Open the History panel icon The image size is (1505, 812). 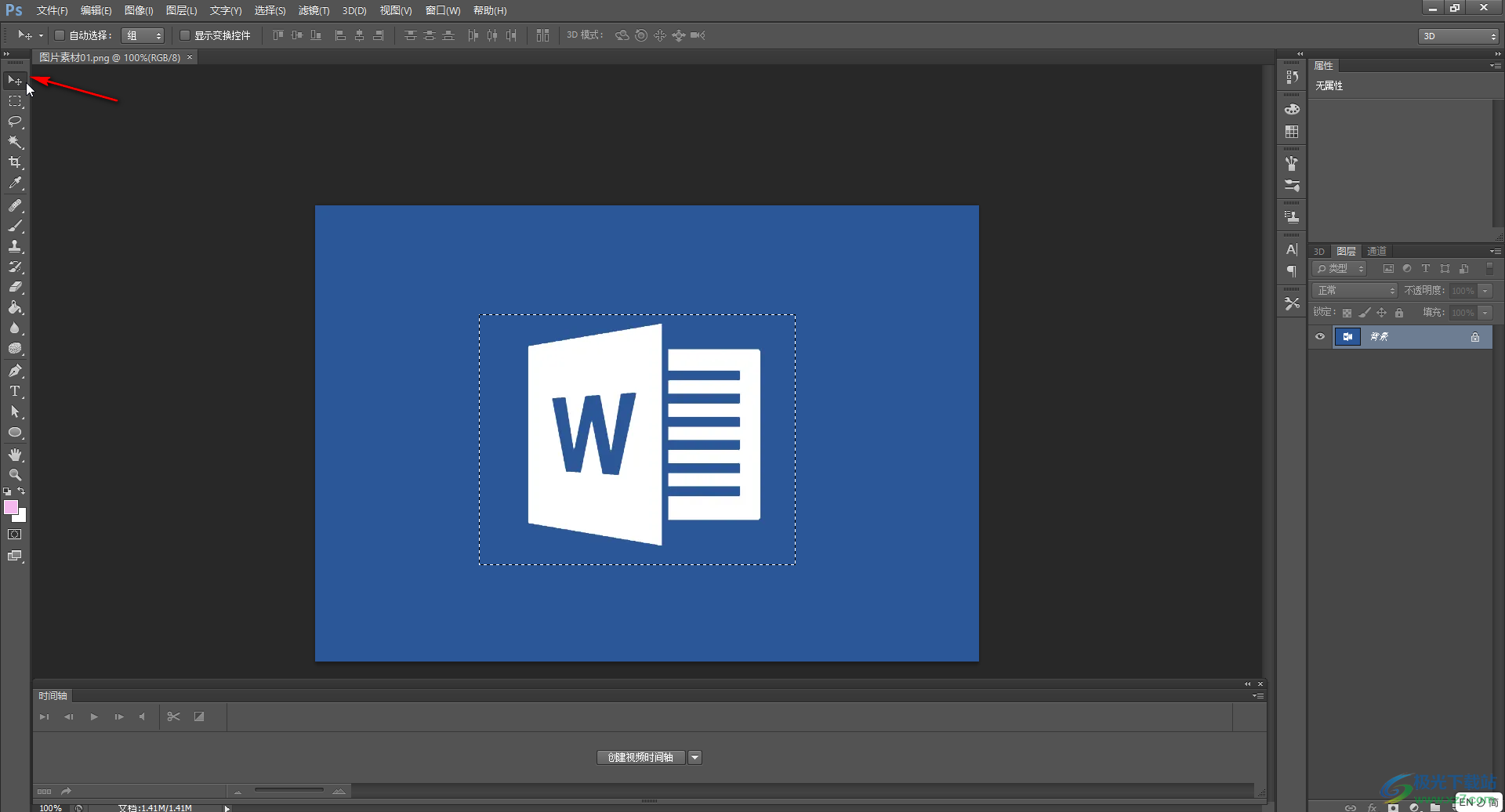1292,77
